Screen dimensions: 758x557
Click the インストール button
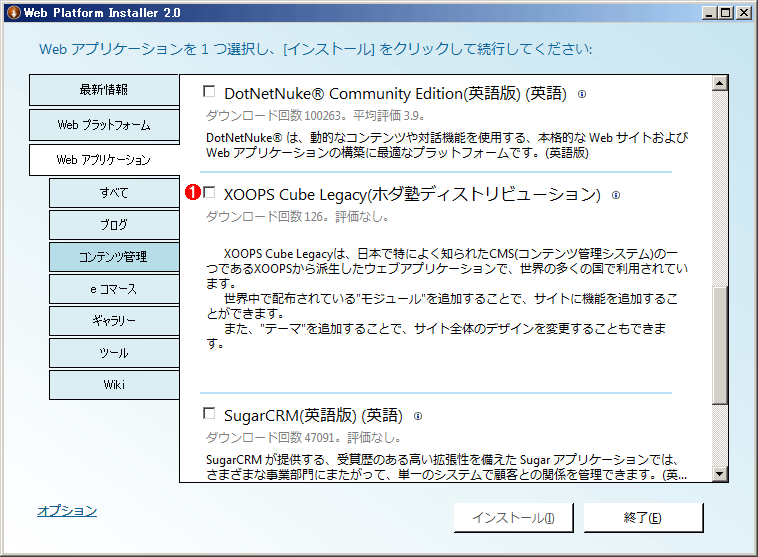[x=513, y=518]
